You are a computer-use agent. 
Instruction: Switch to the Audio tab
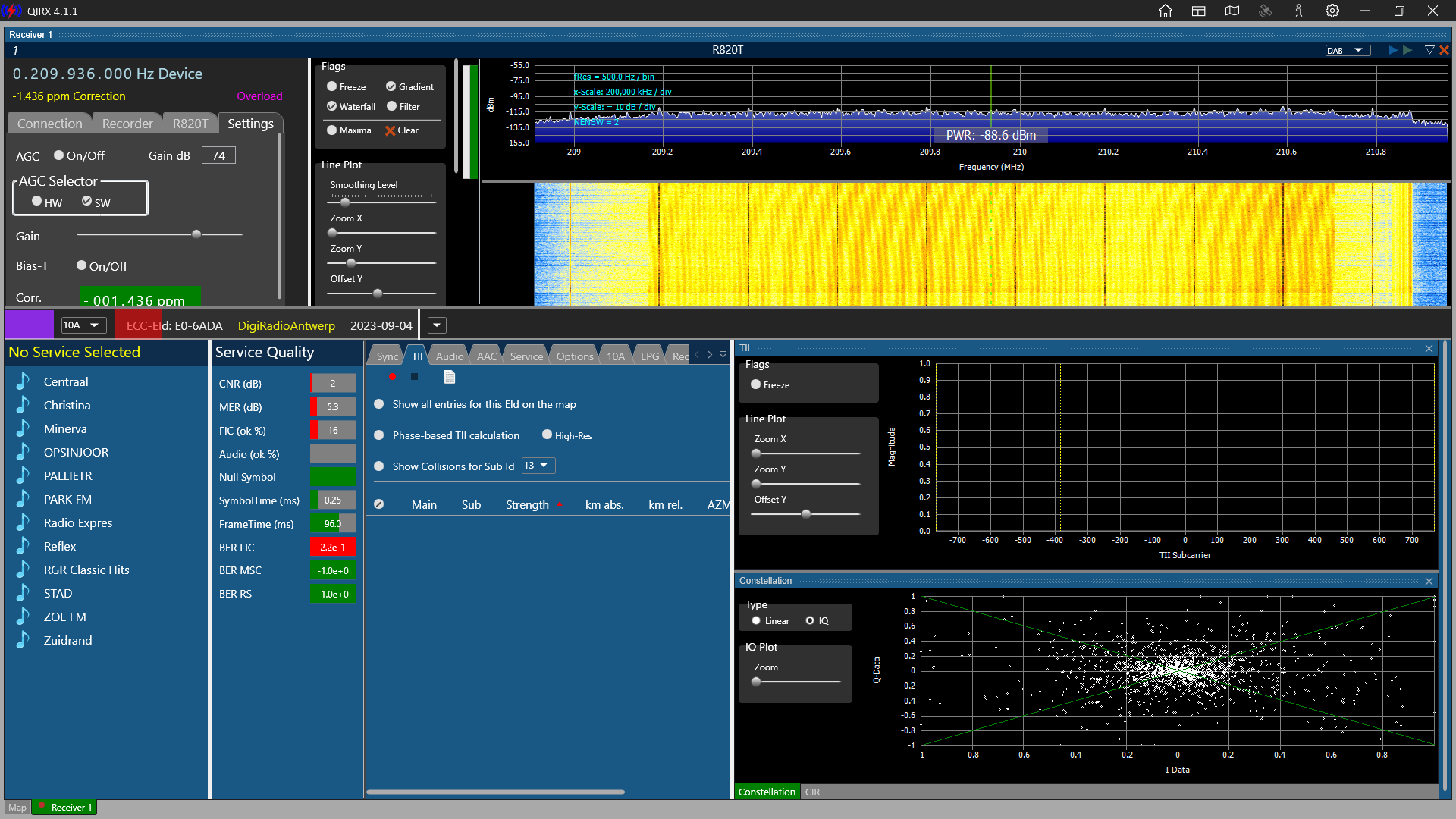[449, 356]
